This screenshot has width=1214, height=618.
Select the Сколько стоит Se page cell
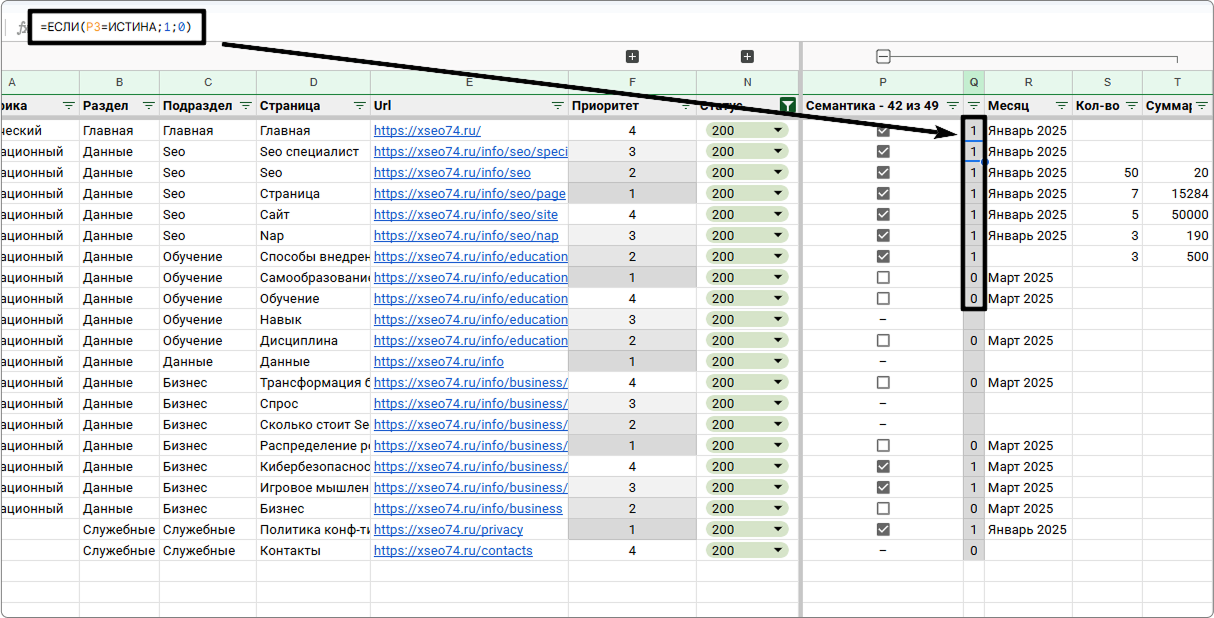[x=313, y=424]
